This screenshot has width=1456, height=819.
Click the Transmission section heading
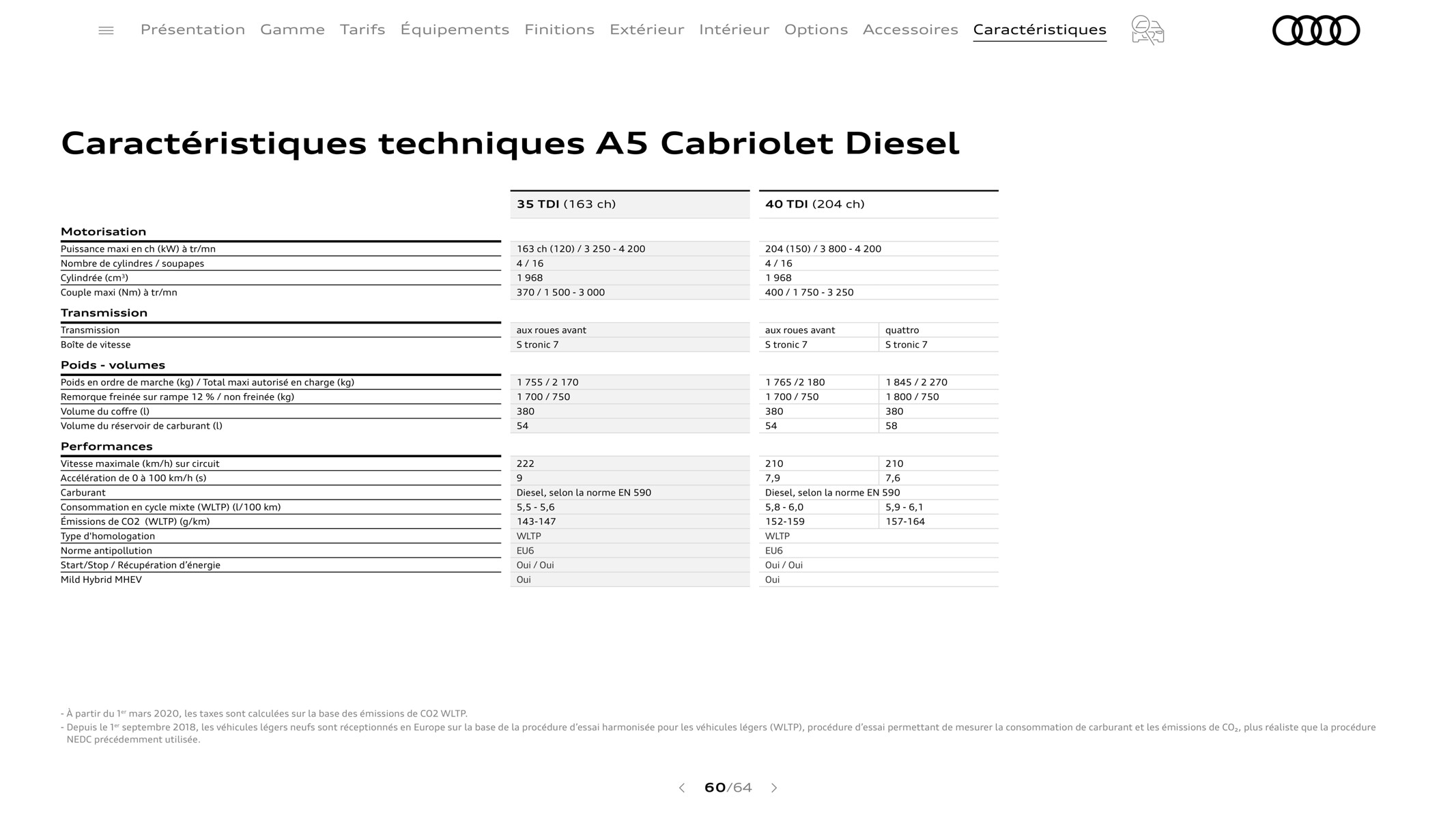(x=104, y=313)
